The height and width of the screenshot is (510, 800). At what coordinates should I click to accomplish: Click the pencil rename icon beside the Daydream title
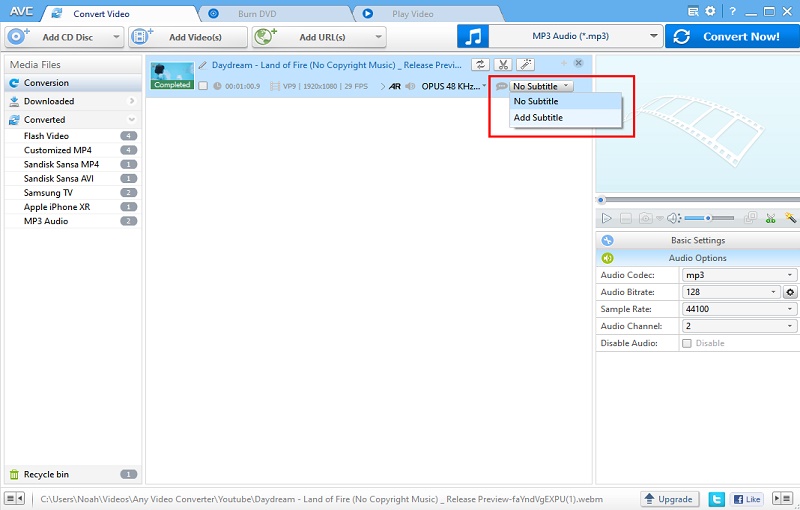pos(203,65)
